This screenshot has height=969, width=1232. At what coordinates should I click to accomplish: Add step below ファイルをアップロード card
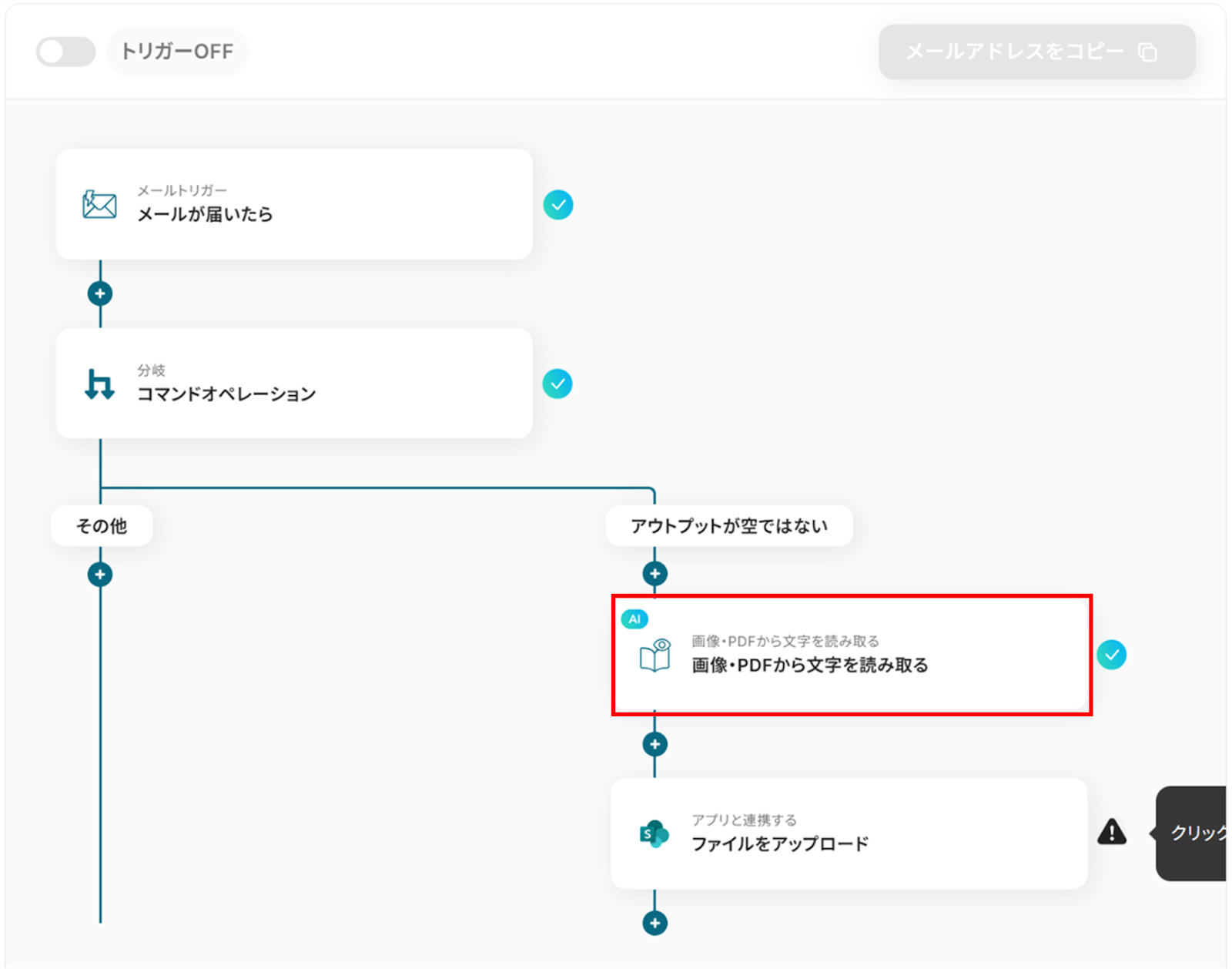(655, 923)
